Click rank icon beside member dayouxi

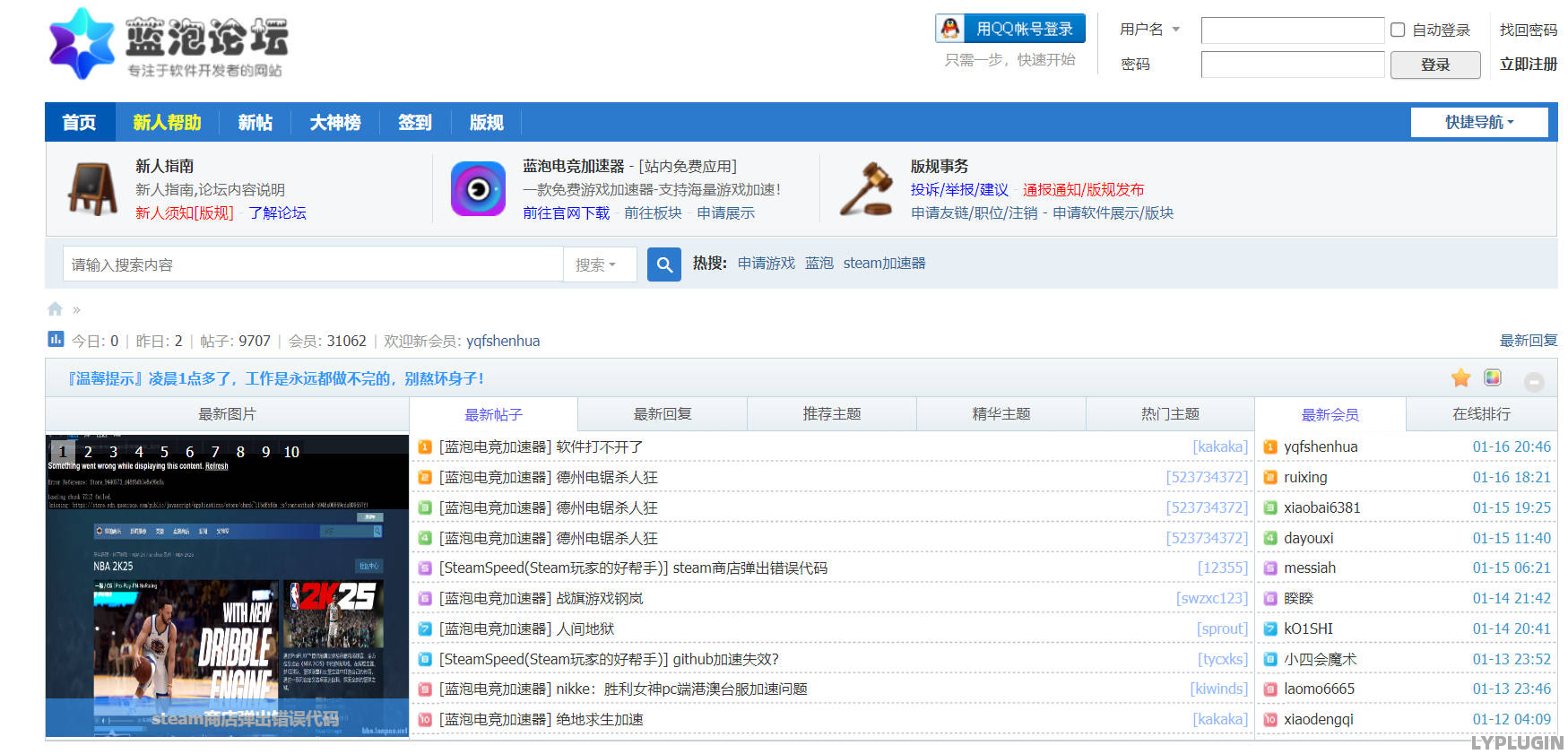(1270, 538)
